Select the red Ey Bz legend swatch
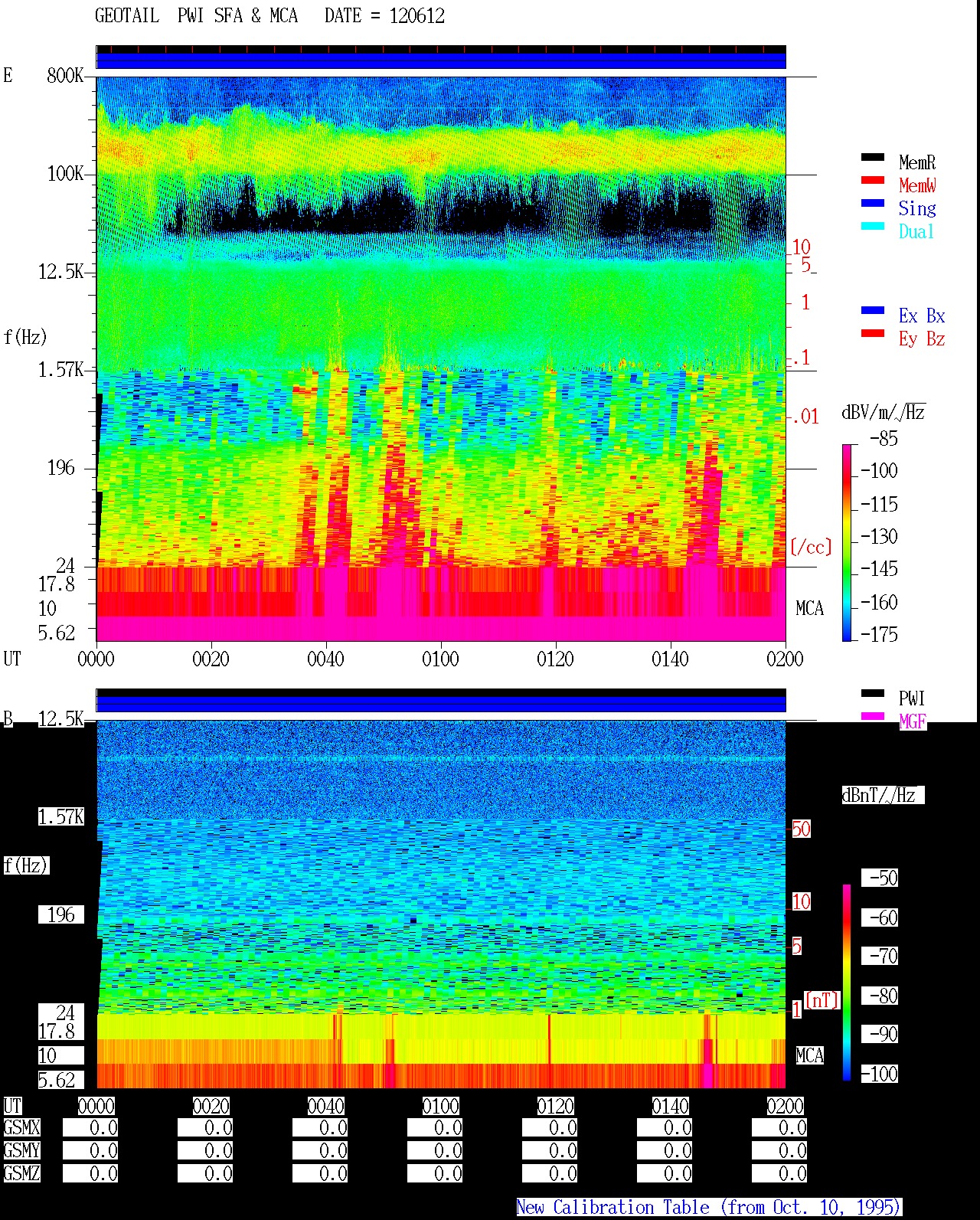Screen dimensions: 980x1220 pyautogui.click(x=873, y=334)
